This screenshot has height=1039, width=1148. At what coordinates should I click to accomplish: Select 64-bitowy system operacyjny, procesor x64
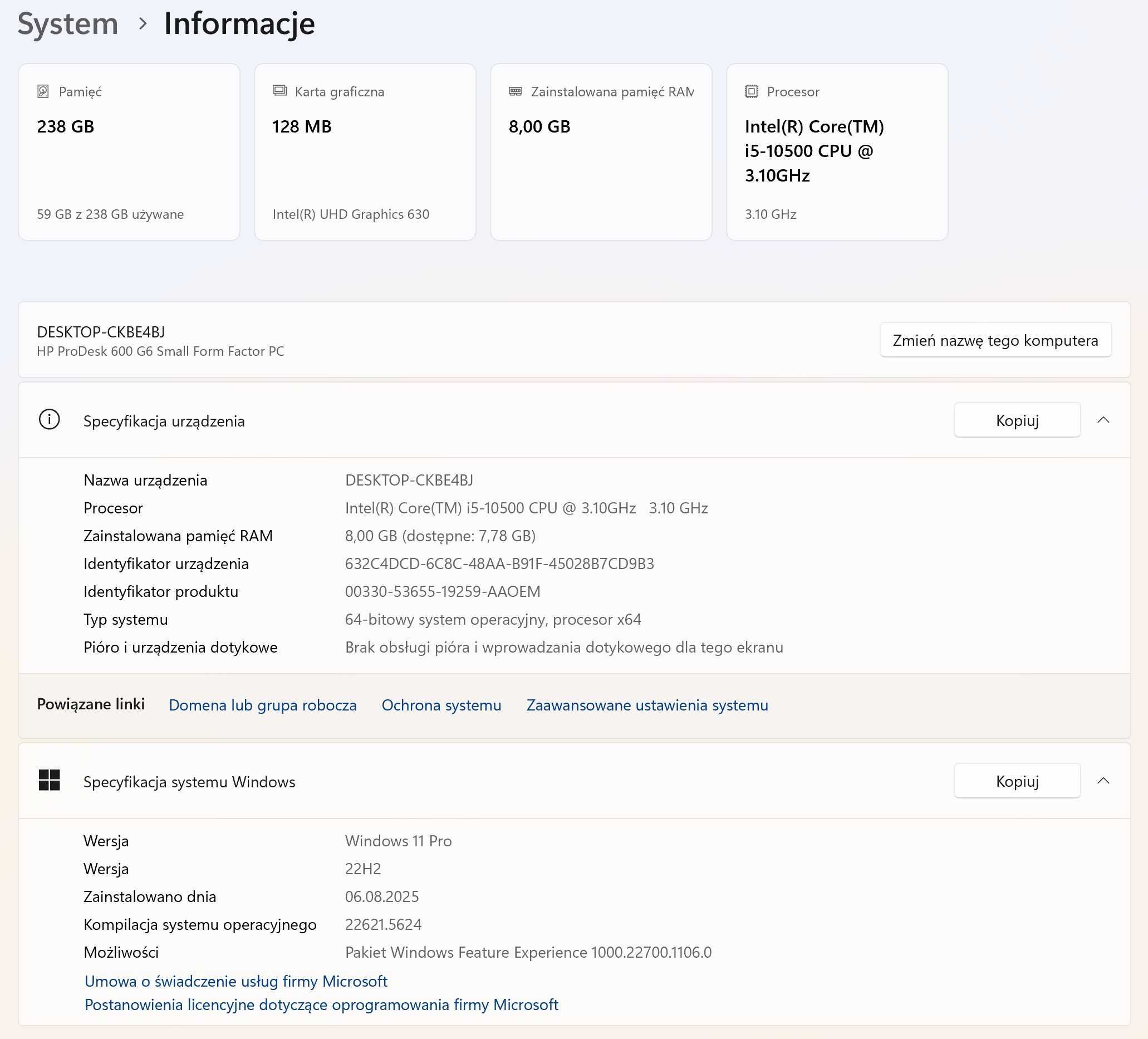coord(493,619)
